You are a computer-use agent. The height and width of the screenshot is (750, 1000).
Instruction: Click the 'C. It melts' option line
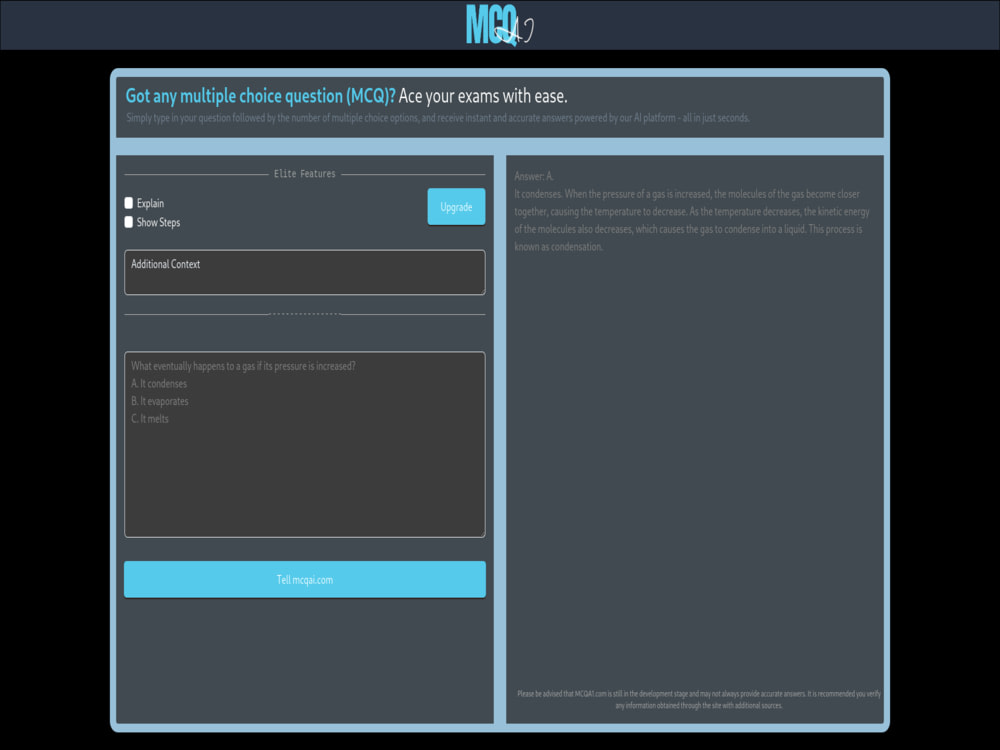click(x=150, y=418)
